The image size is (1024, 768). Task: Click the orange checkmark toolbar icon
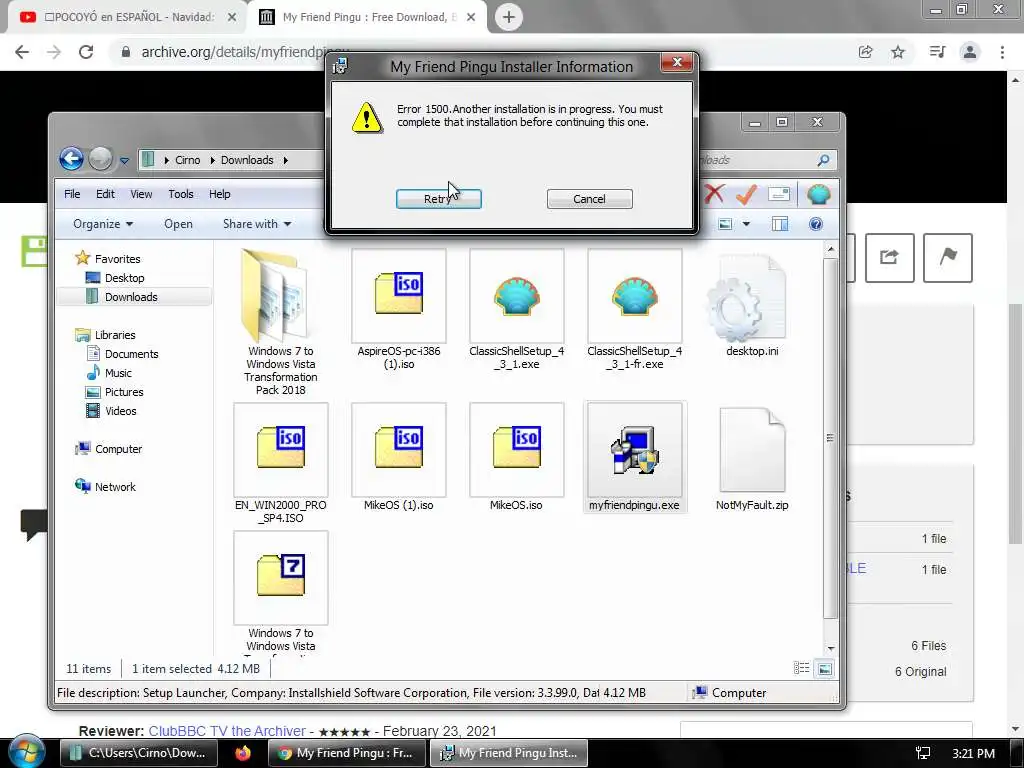(x=746, y=193)
